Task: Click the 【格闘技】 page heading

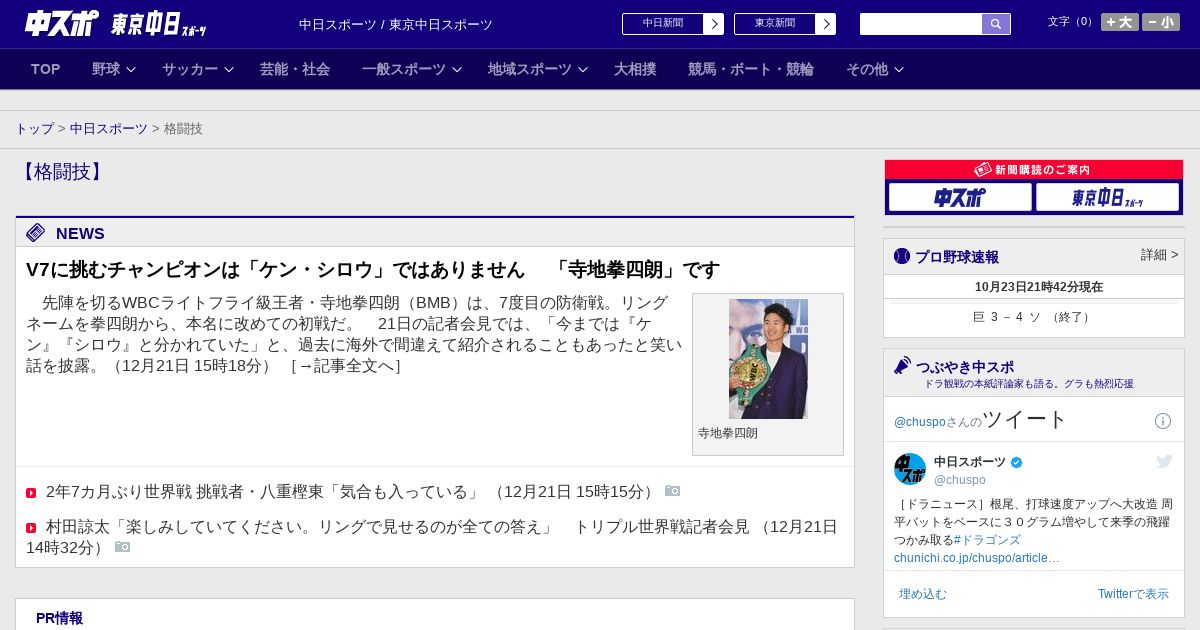Action: pyautogui.click(x=62, y=172)
